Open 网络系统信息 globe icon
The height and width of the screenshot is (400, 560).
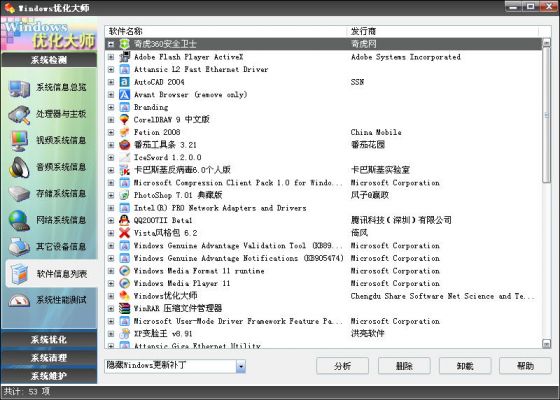(19, 220)
